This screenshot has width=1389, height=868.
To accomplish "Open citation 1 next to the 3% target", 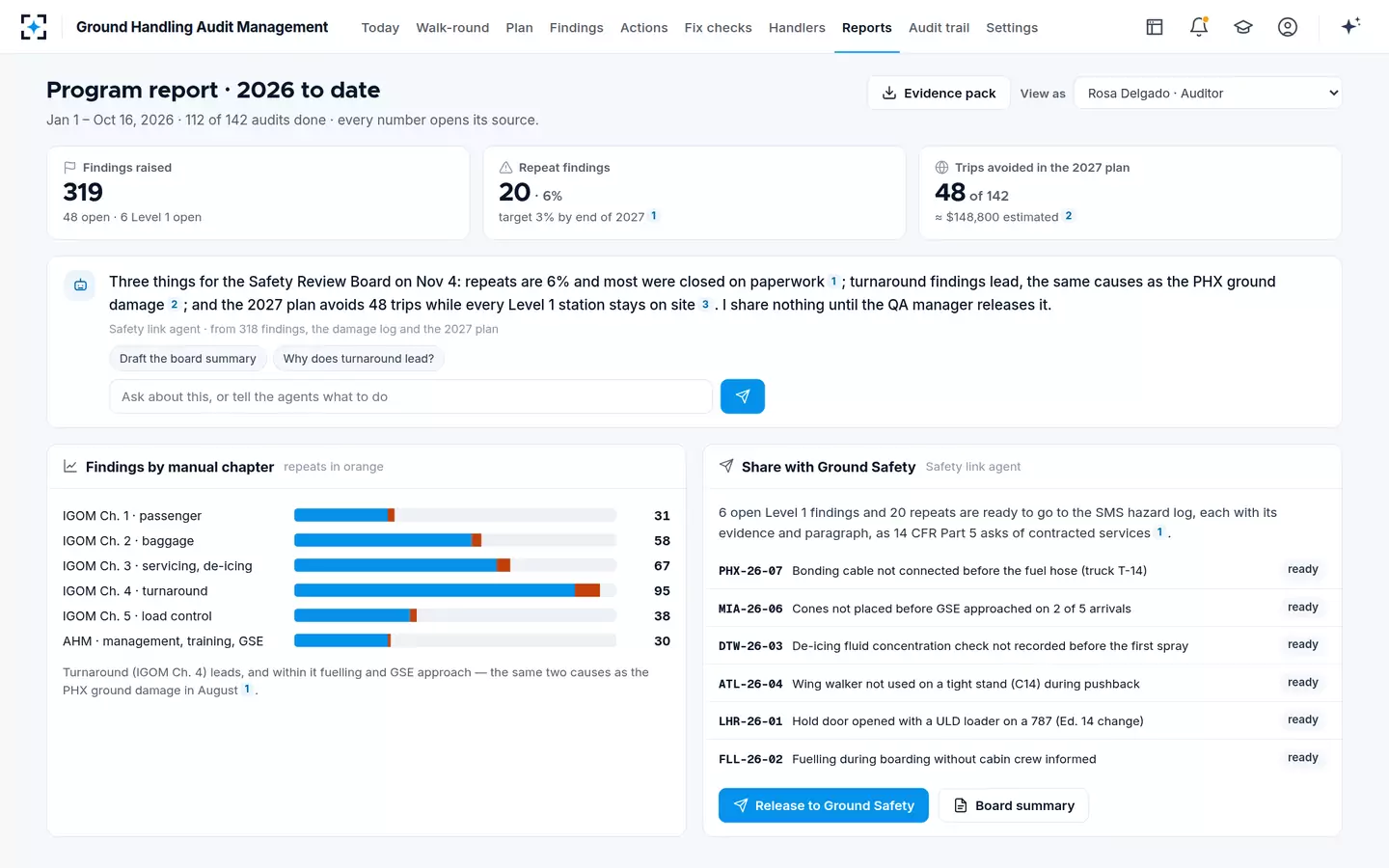I will point(654,216).
